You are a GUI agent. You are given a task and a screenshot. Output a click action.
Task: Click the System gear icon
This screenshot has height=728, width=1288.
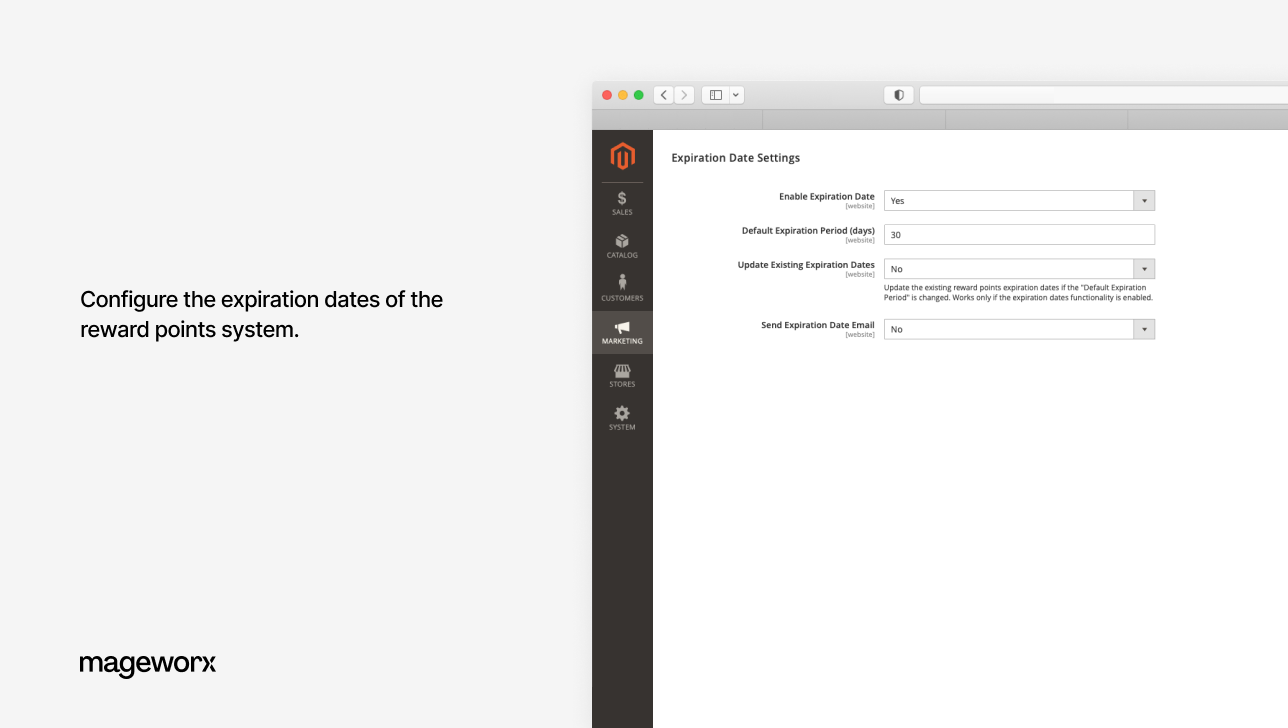point(622,418)
